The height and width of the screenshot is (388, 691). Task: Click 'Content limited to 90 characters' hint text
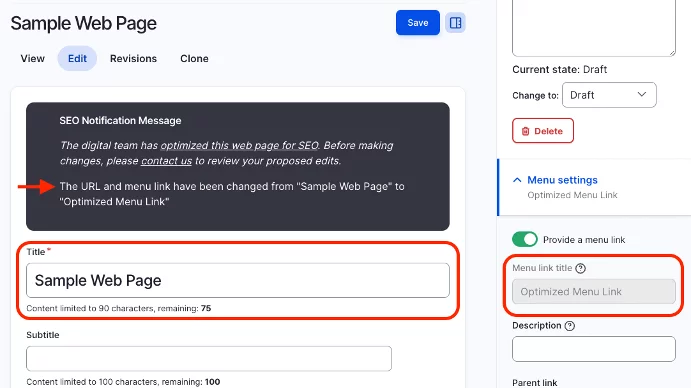click(x=119, y=308)
